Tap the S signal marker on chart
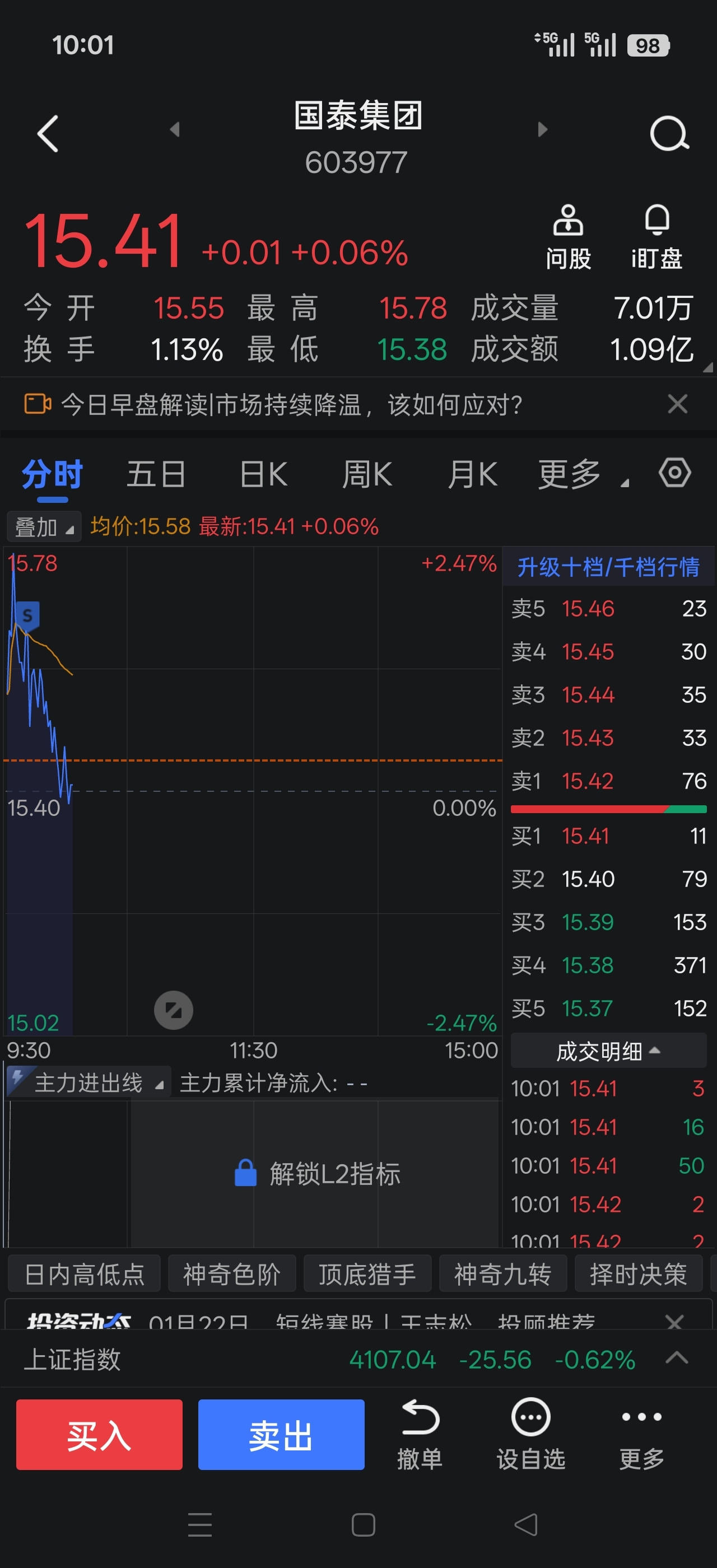Screen dimensions: 717x1568 click(27, 615)
